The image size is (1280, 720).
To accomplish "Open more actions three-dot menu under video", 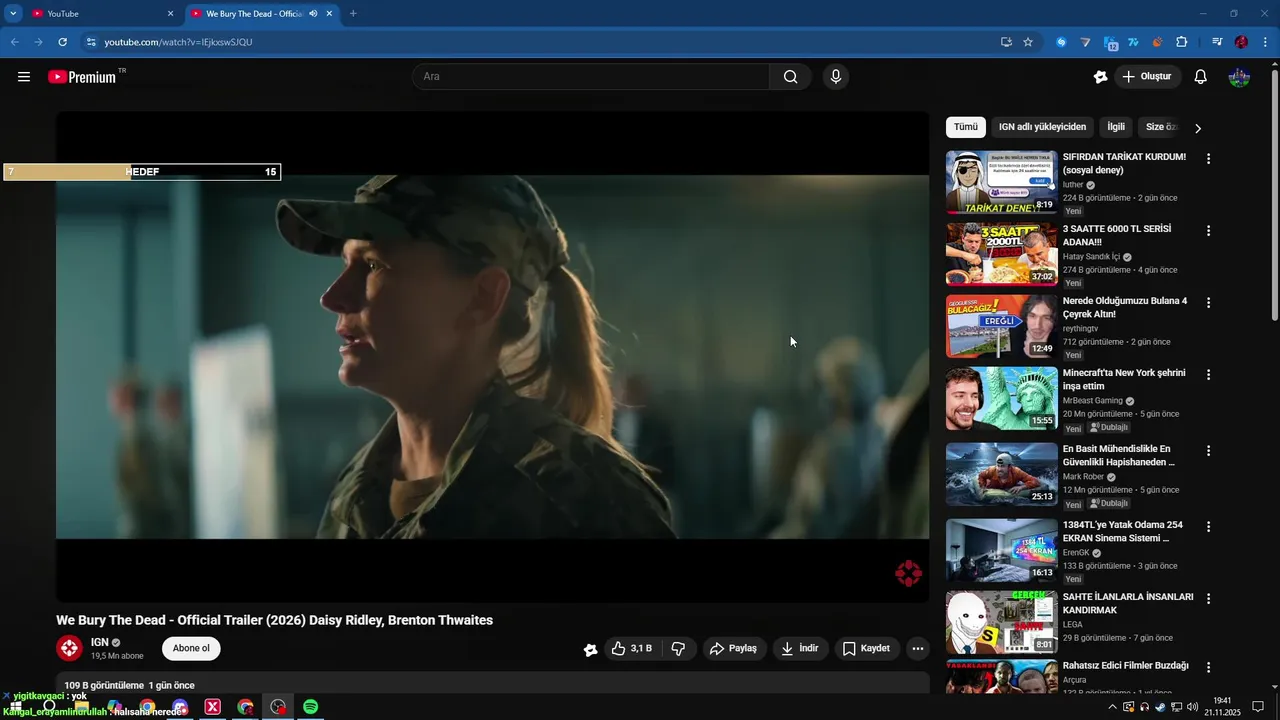I will (x=918, y=648).
